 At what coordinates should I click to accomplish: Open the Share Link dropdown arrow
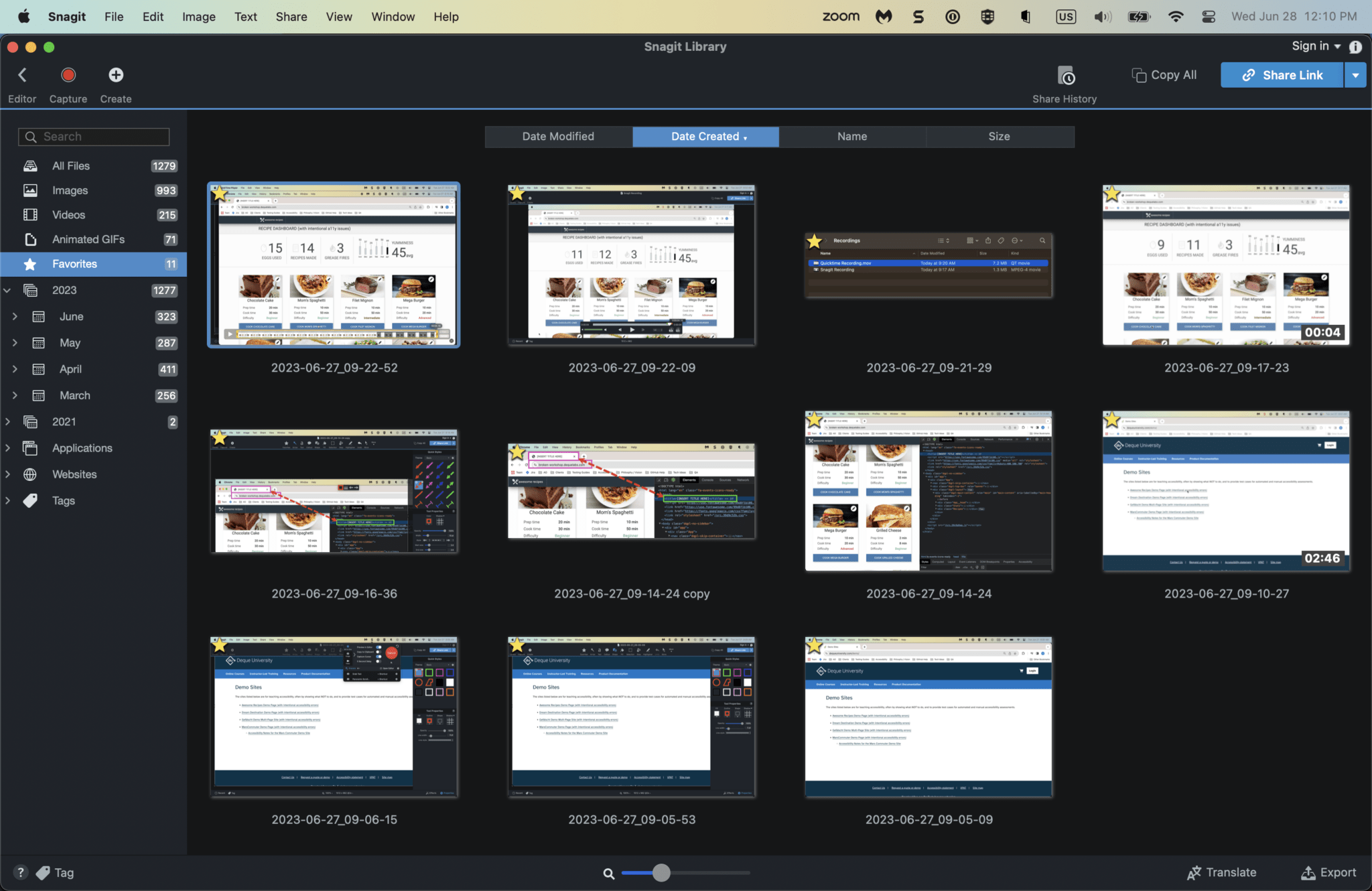(1355, 74)
